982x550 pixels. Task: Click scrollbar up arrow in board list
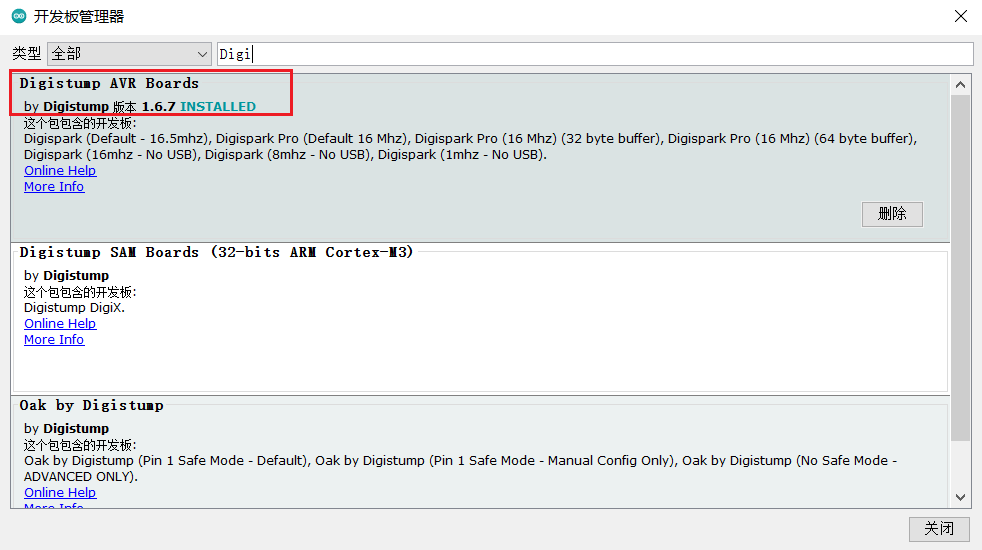[x=960, y=85]
